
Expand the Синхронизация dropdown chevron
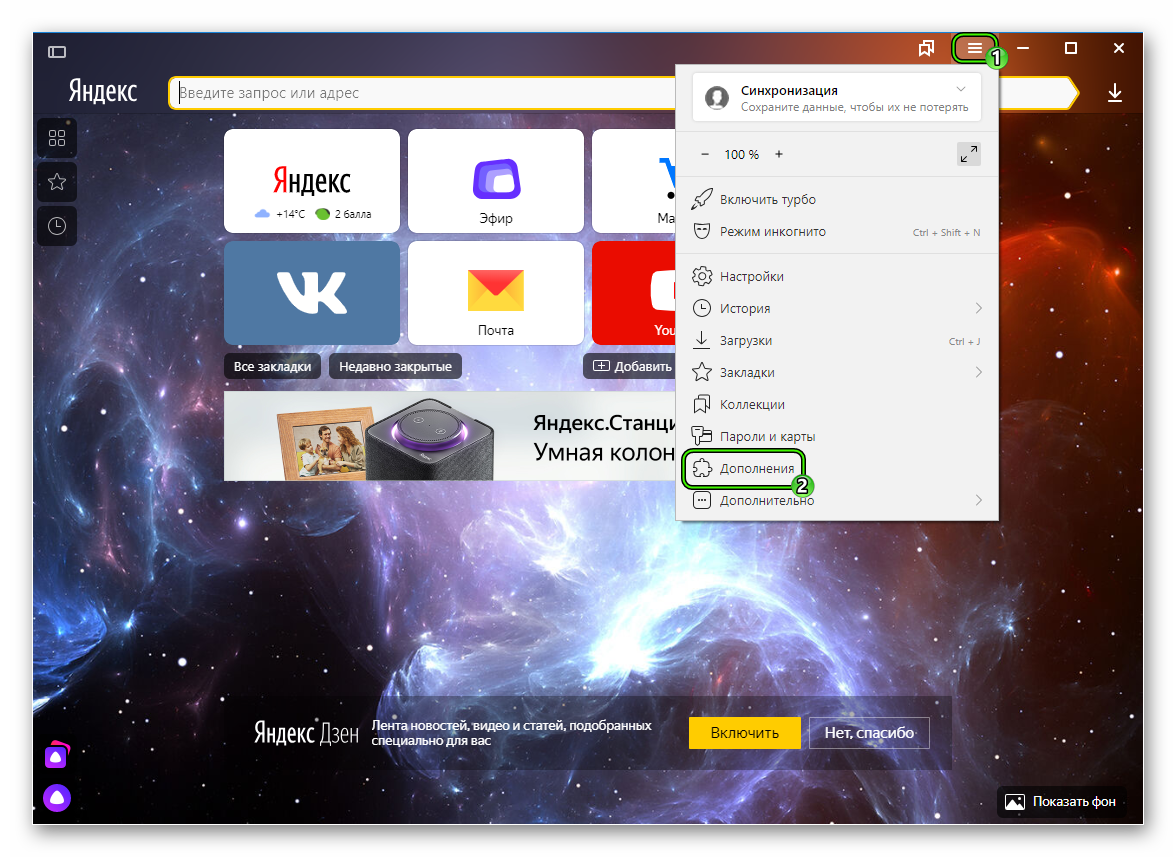(961, 89)
